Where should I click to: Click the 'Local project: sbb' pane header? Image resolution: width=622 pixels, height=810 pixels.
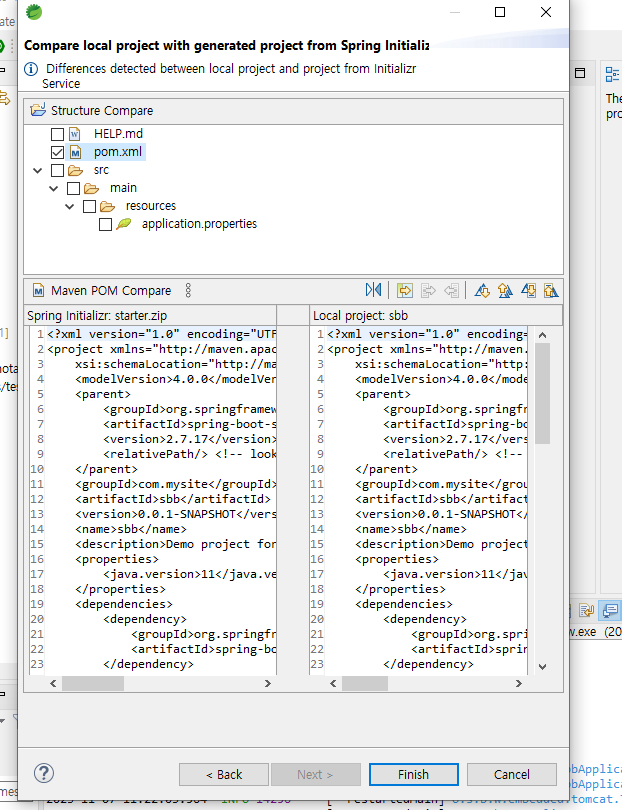pos(436,315)
